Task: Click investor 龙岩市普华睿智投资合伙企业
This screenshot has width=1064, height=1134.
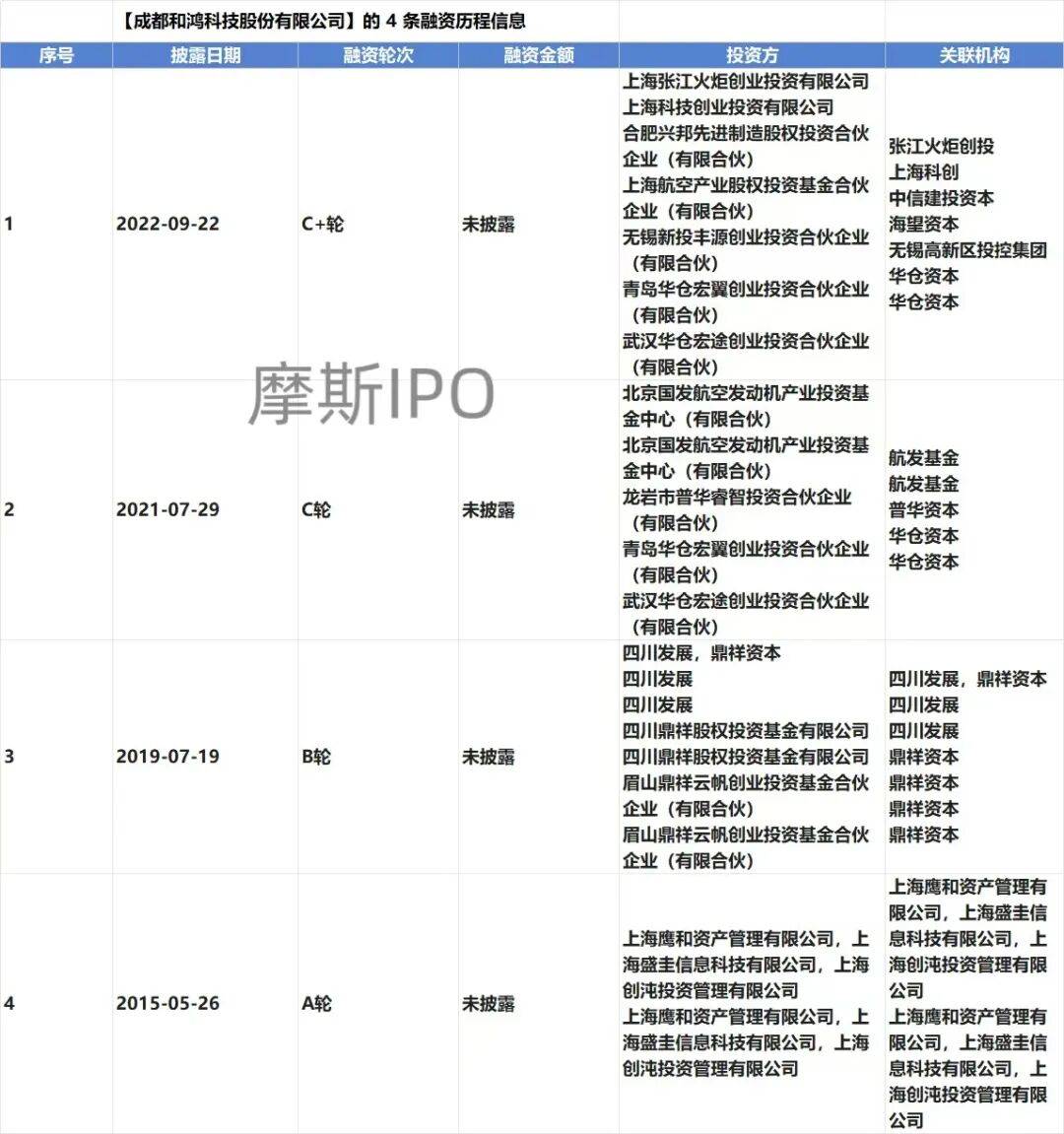Action: pyautogui.click(x=737, y=497)
